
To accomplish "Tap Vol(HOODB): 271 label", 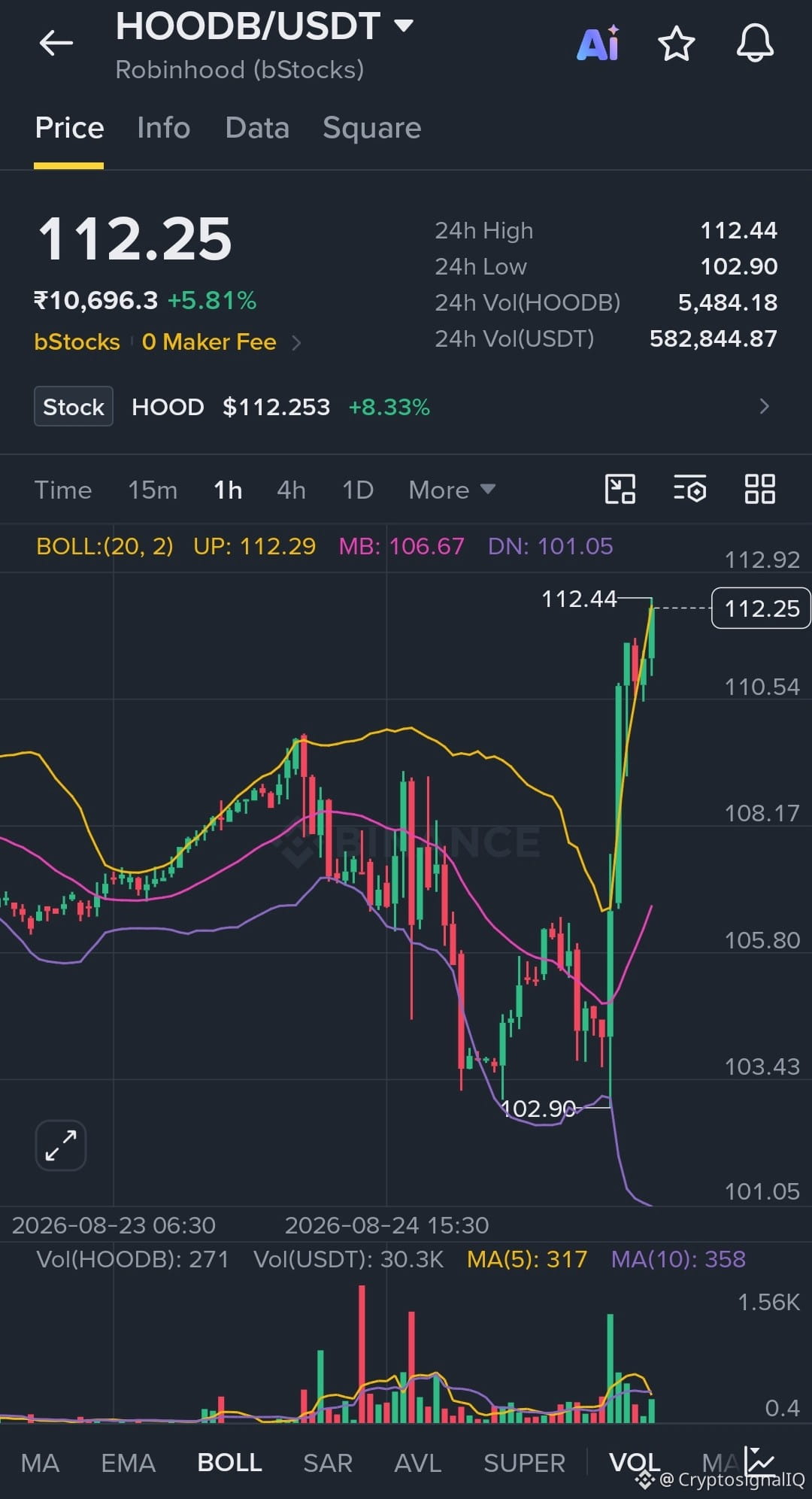I will tap(132, 1259).
